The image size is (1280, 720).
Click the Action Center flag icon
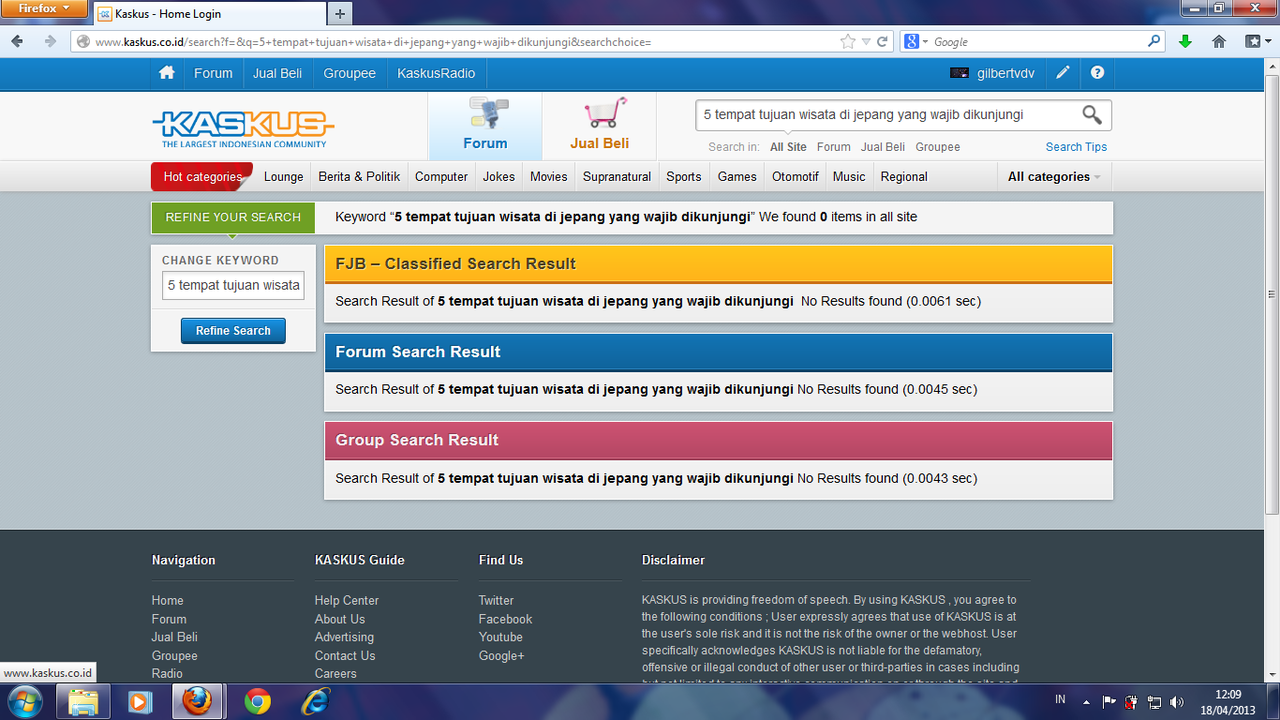coord(1109,702)
